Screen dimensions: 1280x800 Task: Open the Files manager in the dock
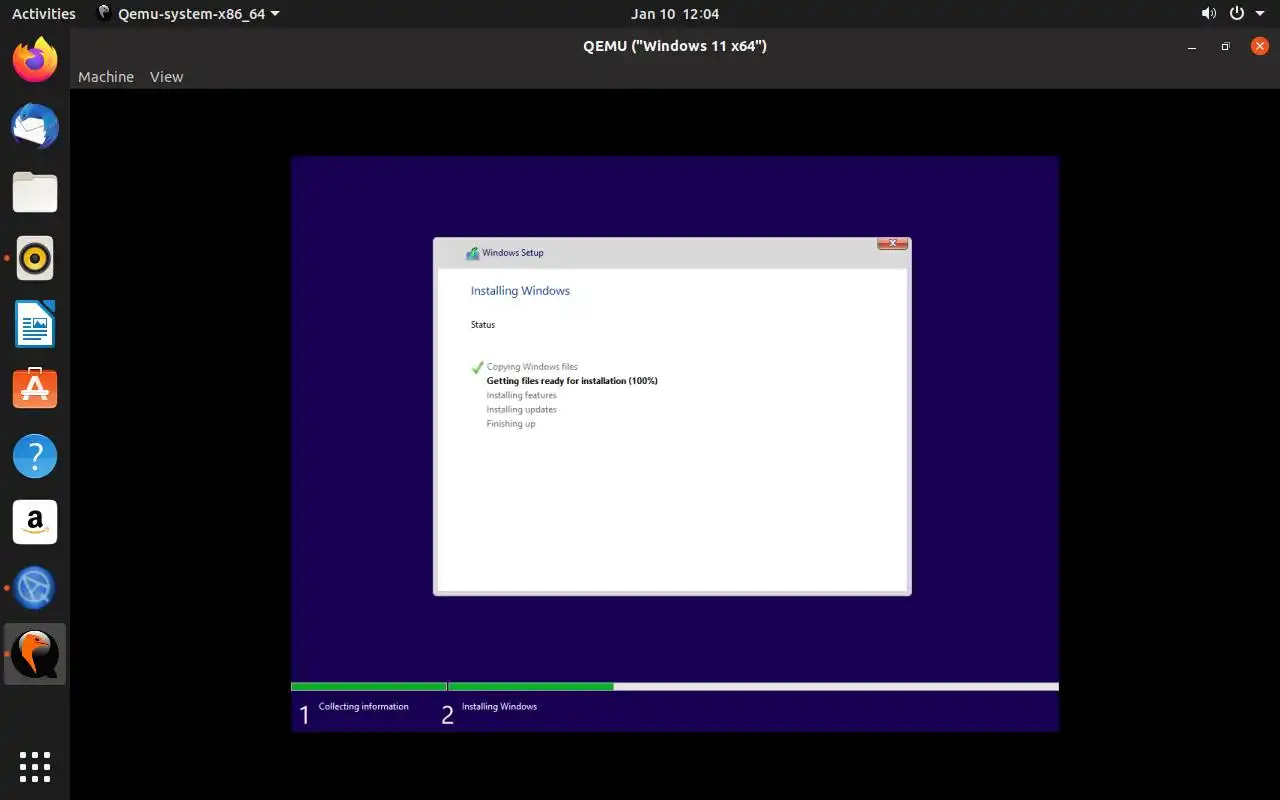(35, 193)
